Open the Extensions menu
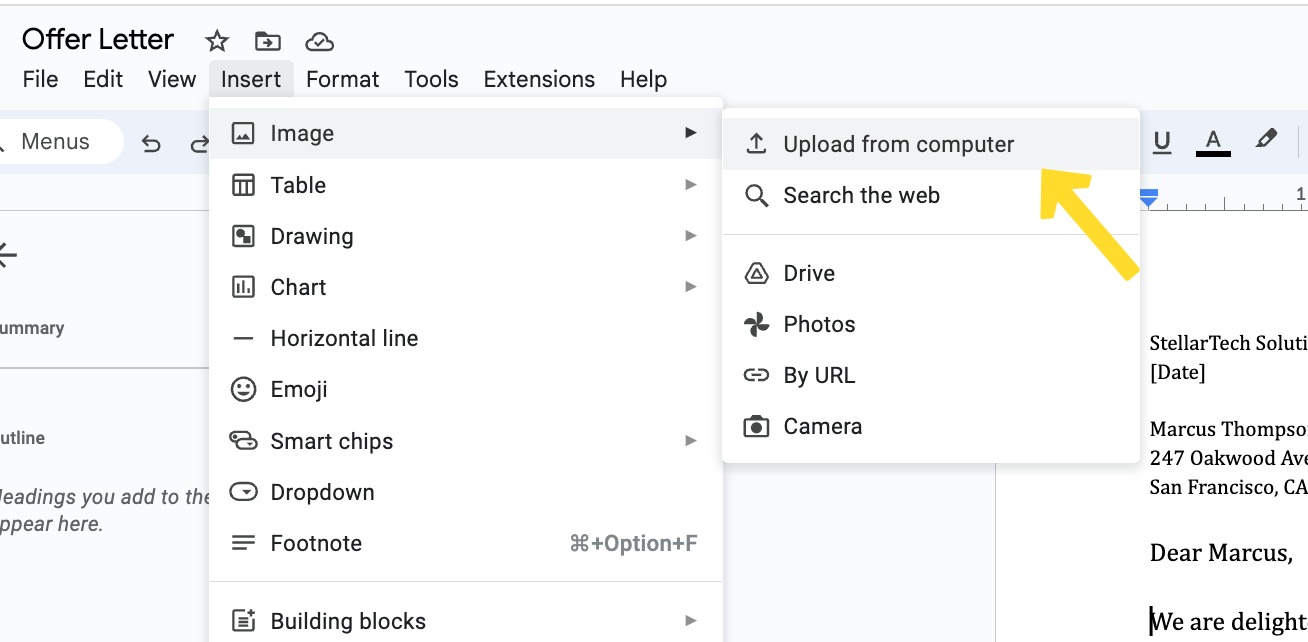 (x=539, y=79)
